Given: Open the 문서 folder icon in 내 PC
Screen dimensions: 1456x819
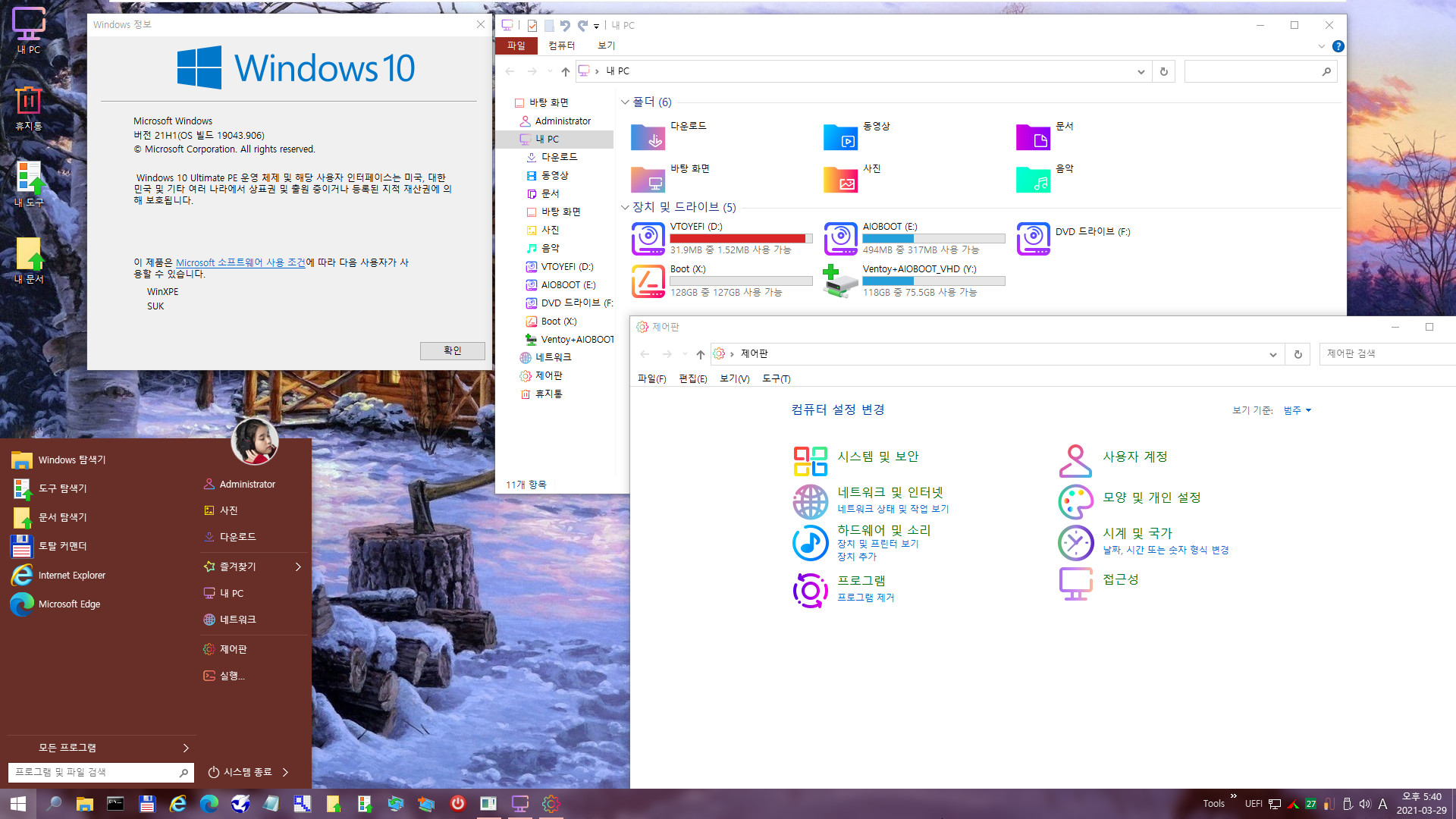Looking at the screenshot, I should 1034,137.
